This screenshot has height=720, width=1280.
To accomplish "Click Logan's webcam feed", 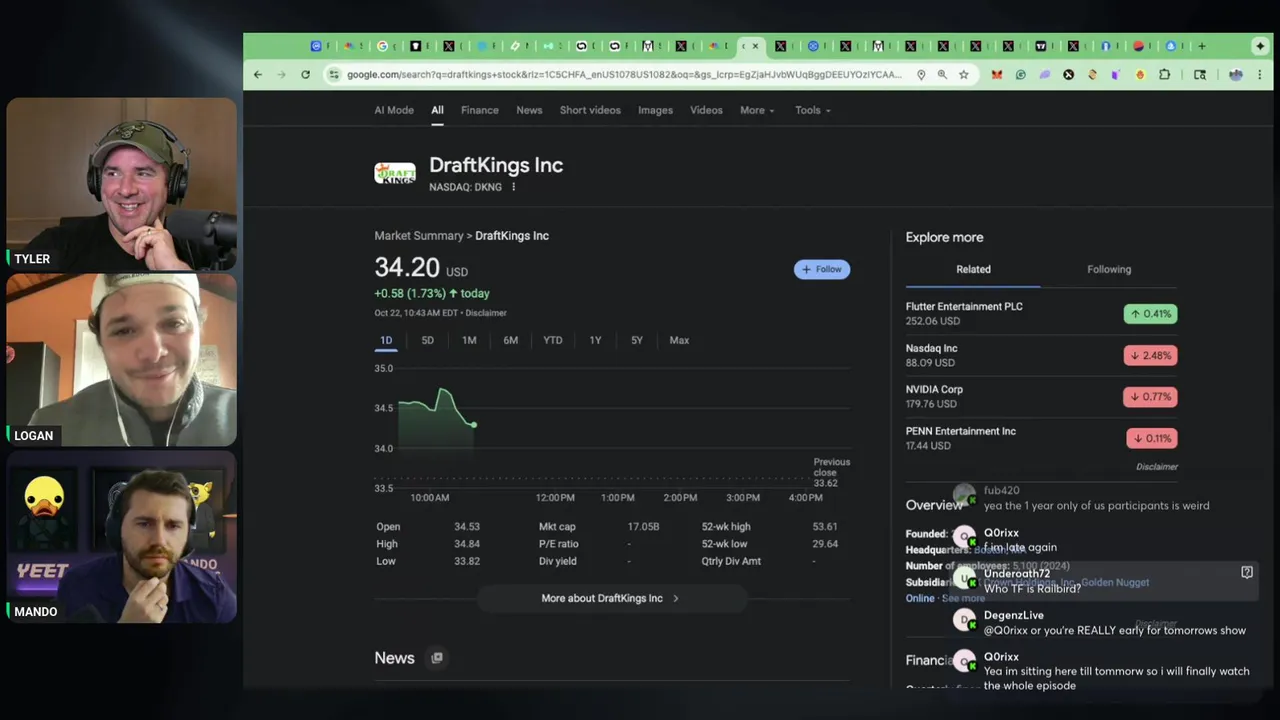I will pyautogui.click(x=122, y=360).
